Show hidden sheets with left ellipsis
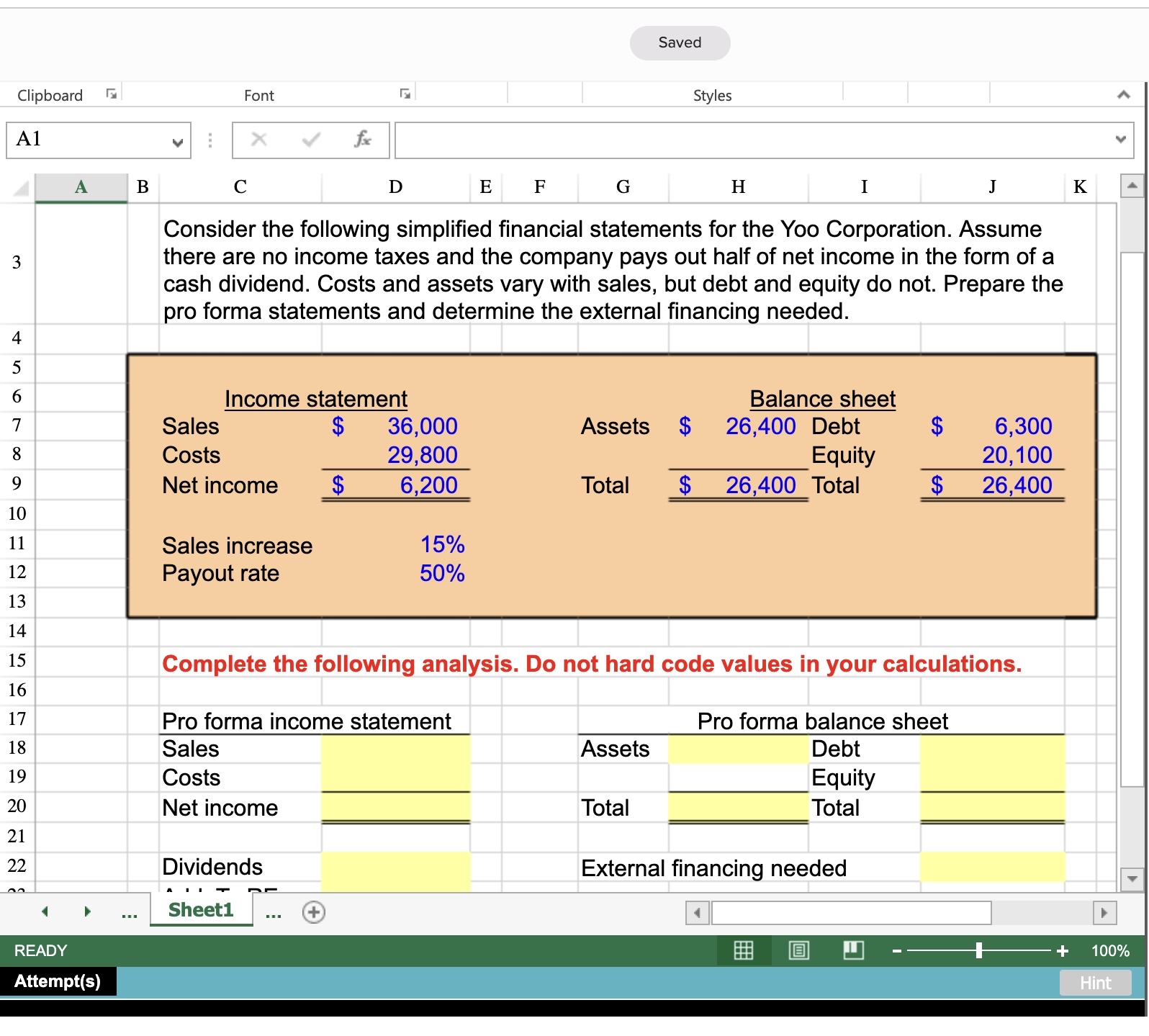The width and height of the screenshot is (1149, 1036). click(129, 914)
